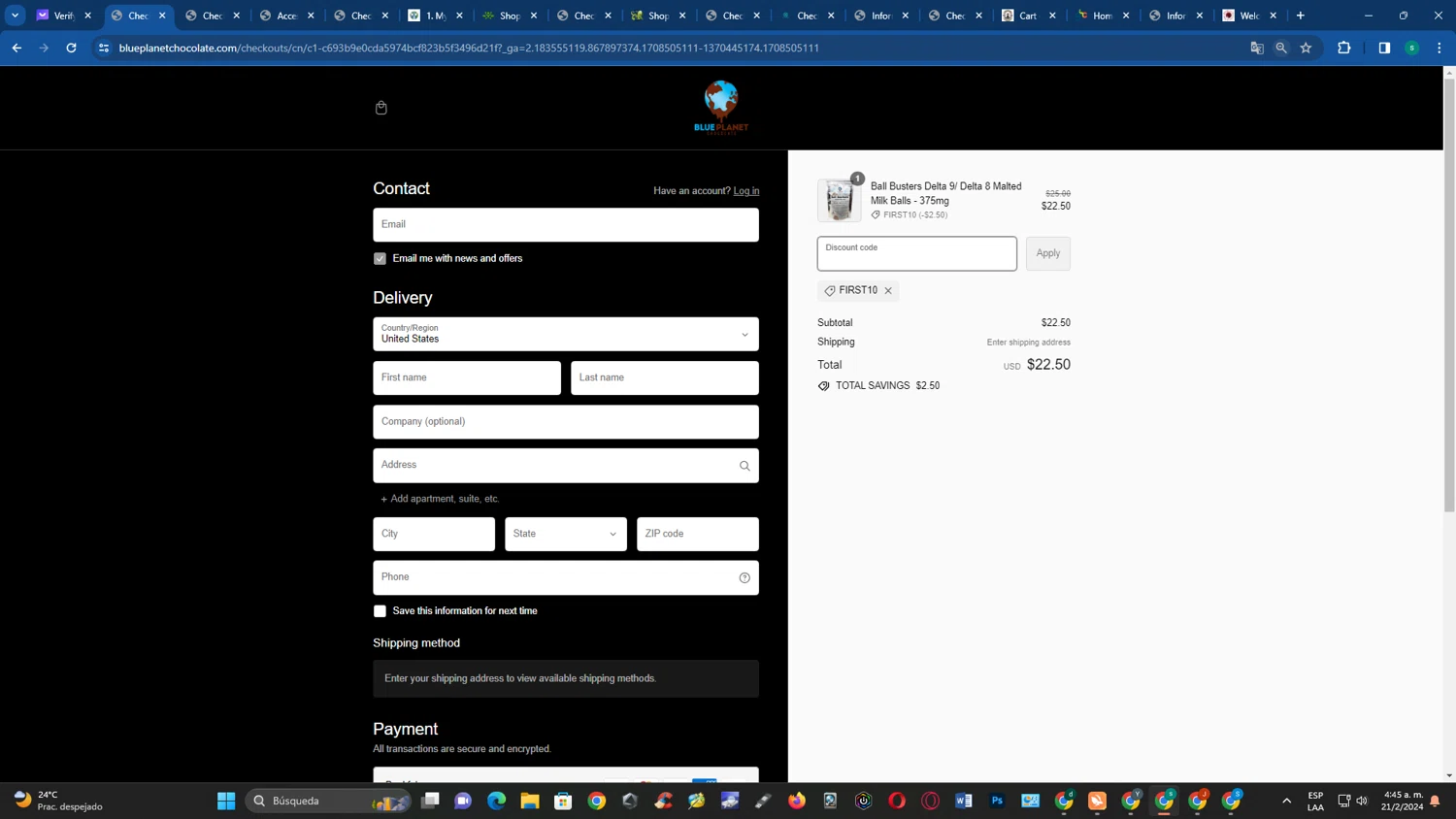Click the Enter shipping address text

pos(1029,343)
